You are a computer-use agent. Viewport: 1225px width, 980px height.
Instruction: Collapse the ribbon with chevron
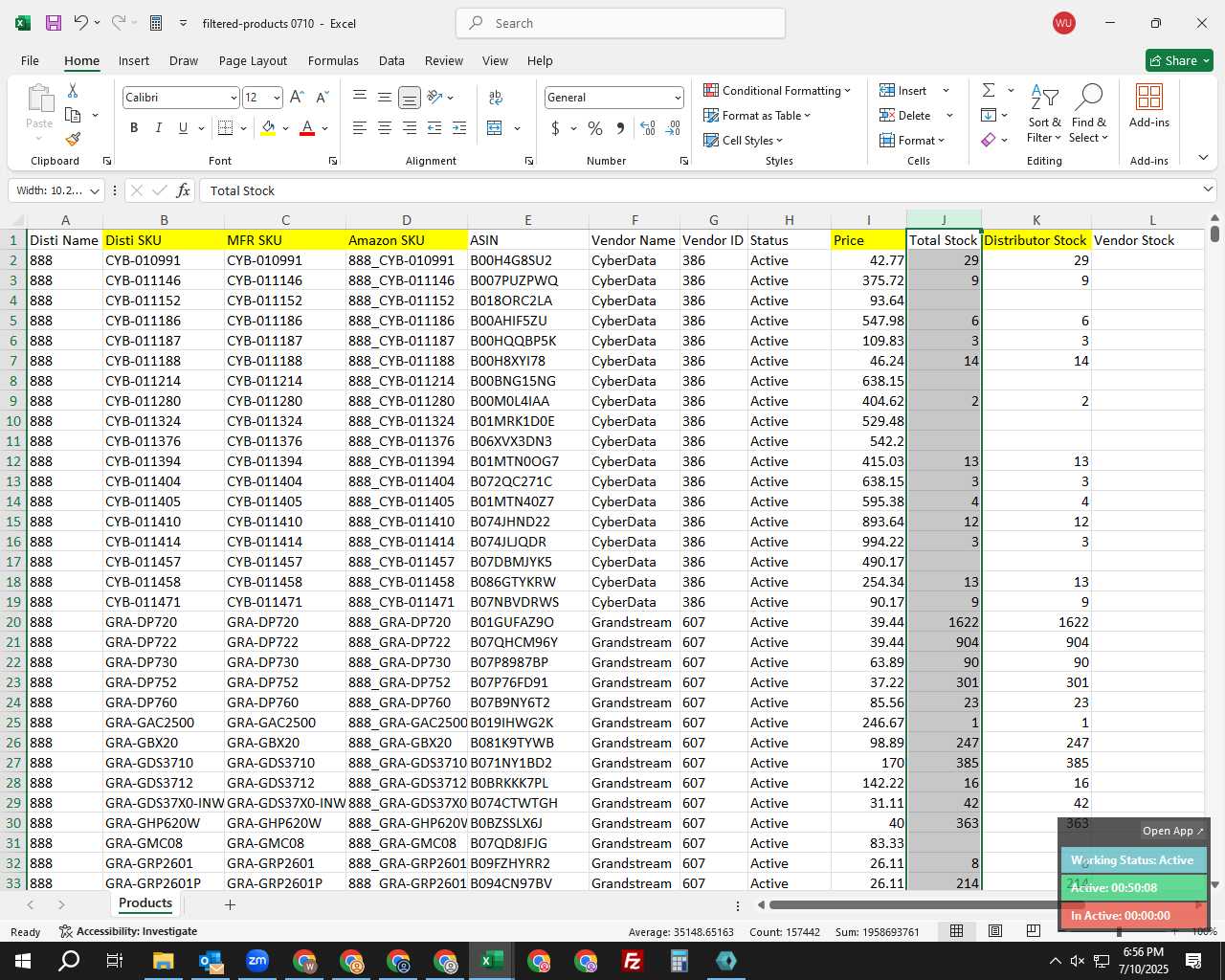tap(1203, 157)
